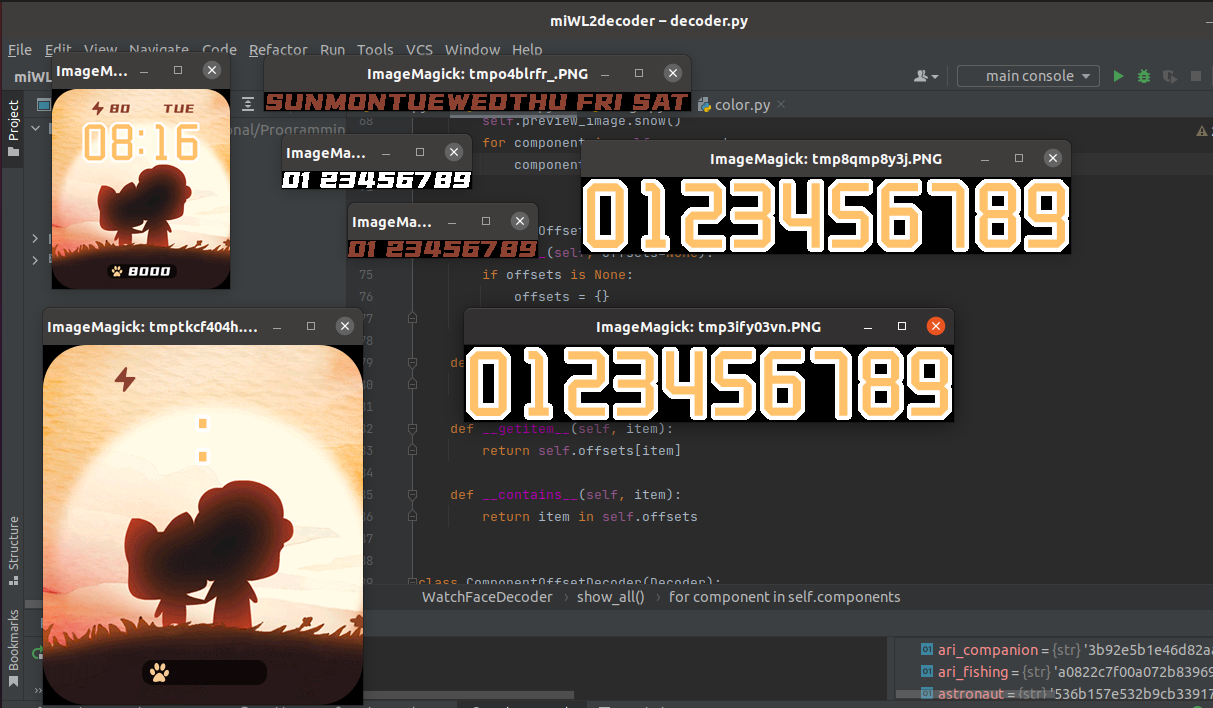
Task: Fold the ComponentOffsetDecoder class in gutter
Action: [x=411, y=582]
